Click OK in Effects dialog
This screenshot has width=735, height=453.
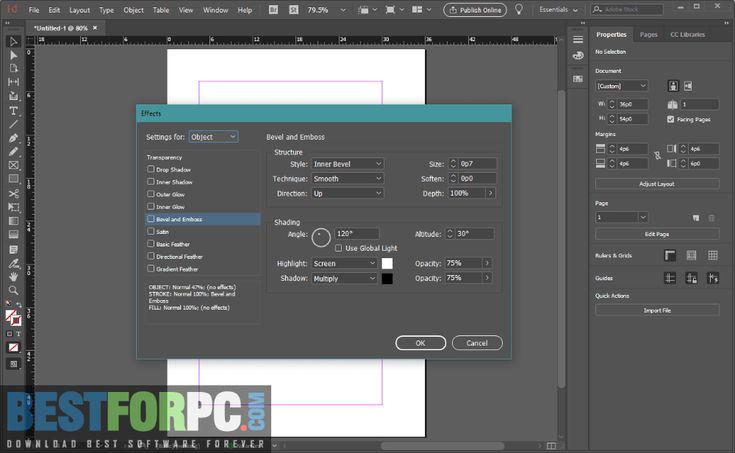tap(420, 343)
